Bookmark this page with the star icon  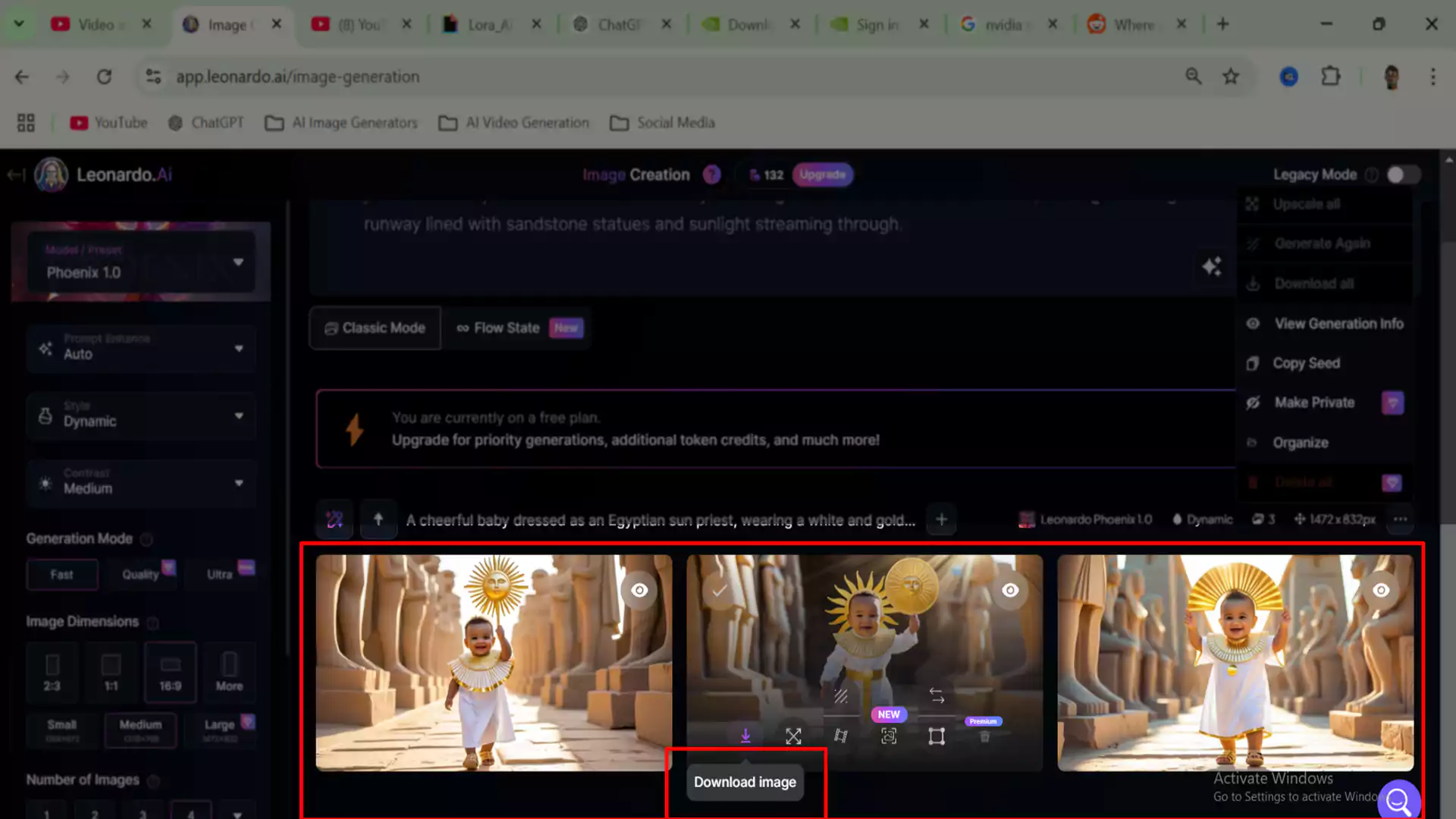(1231, 77)
